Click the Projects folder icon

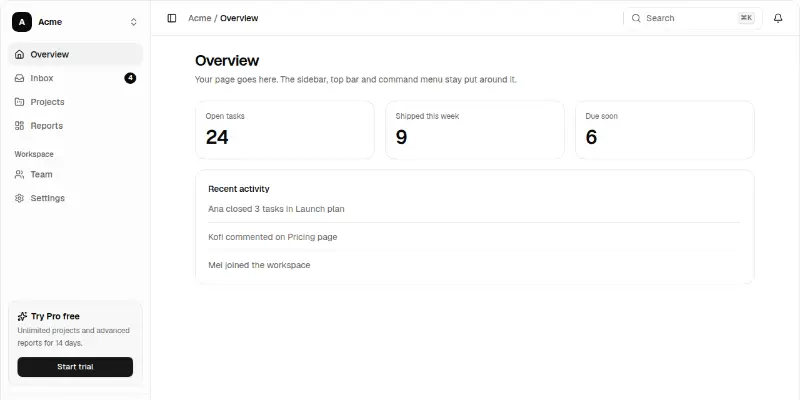[19, 102]
